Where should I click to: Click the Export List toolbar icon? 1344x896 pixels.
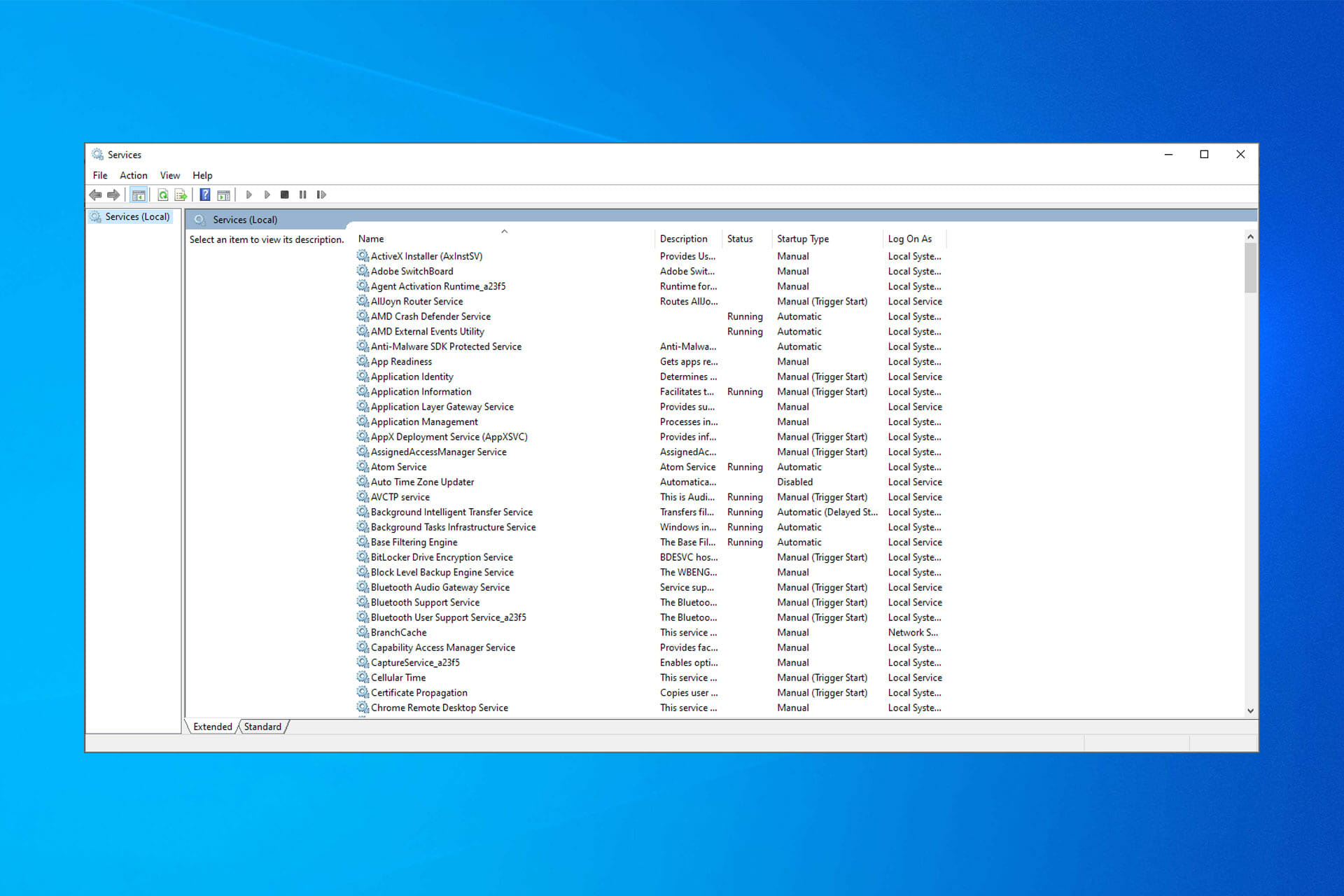(181, 195)
